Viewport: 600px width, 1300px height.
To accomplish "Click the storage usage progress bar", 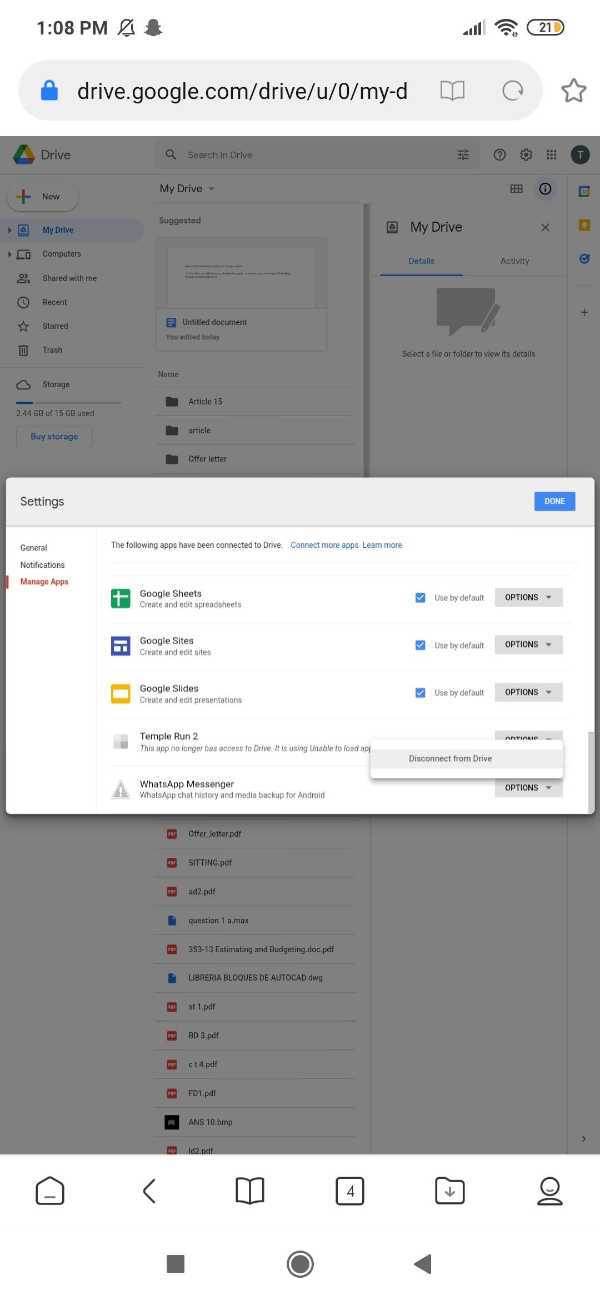I will point(68,403).
